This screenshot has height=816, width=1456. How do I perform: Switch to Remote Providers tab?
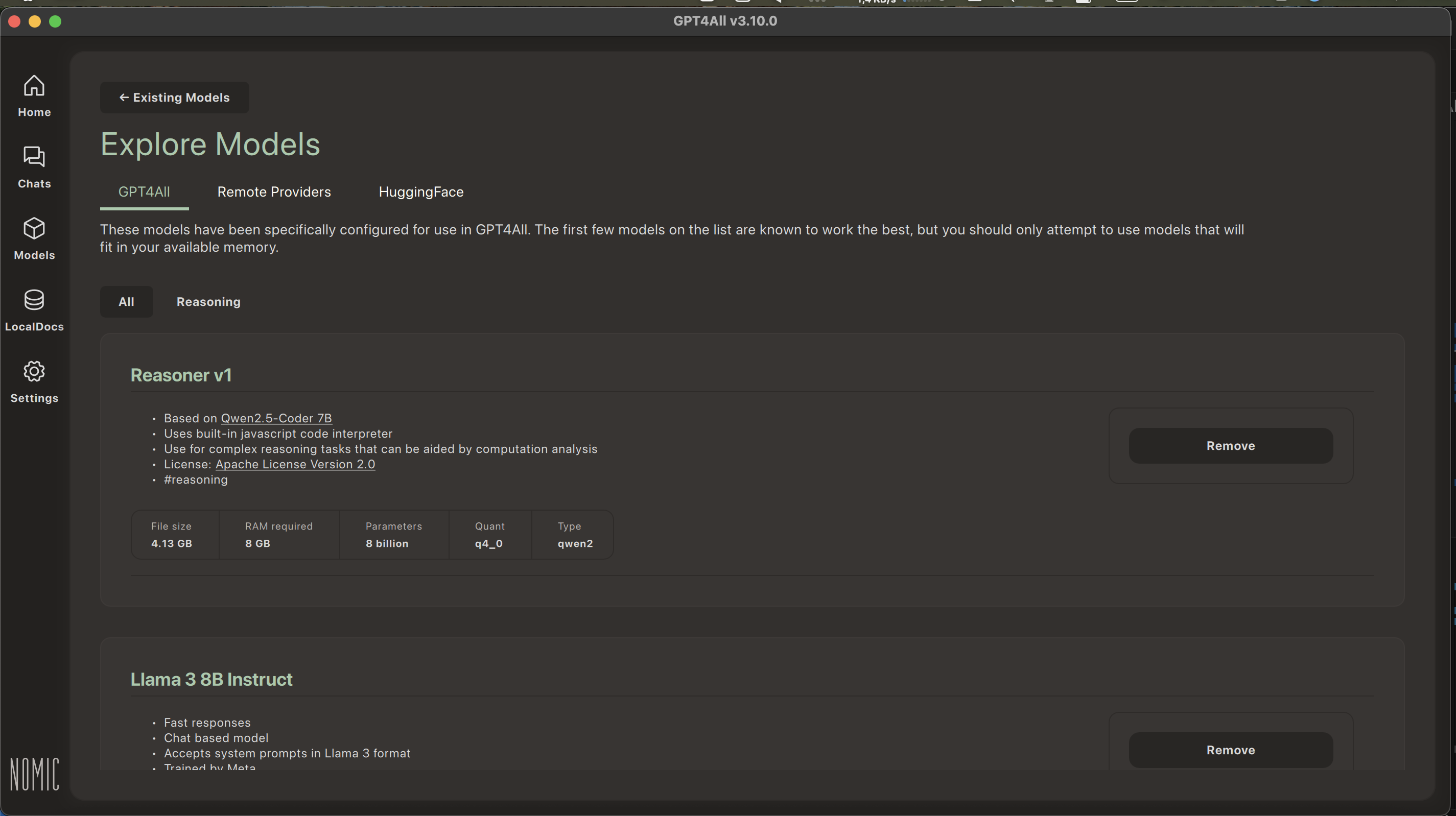point(274,191)
